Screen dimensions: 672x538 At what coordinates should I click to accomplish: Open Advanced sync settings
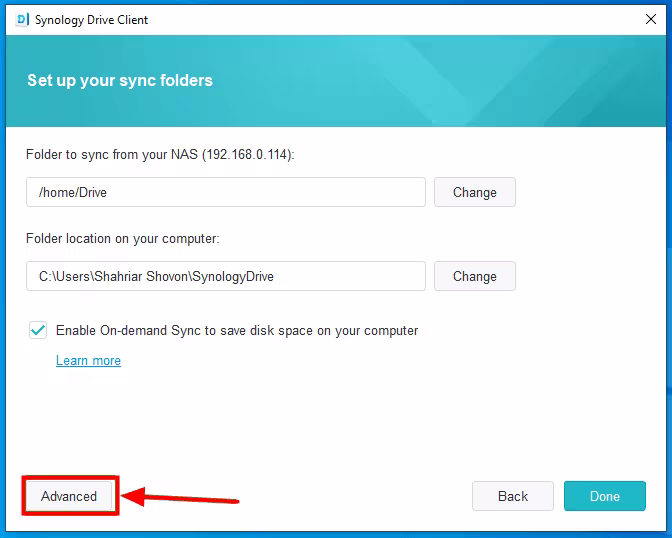(69, 496)
